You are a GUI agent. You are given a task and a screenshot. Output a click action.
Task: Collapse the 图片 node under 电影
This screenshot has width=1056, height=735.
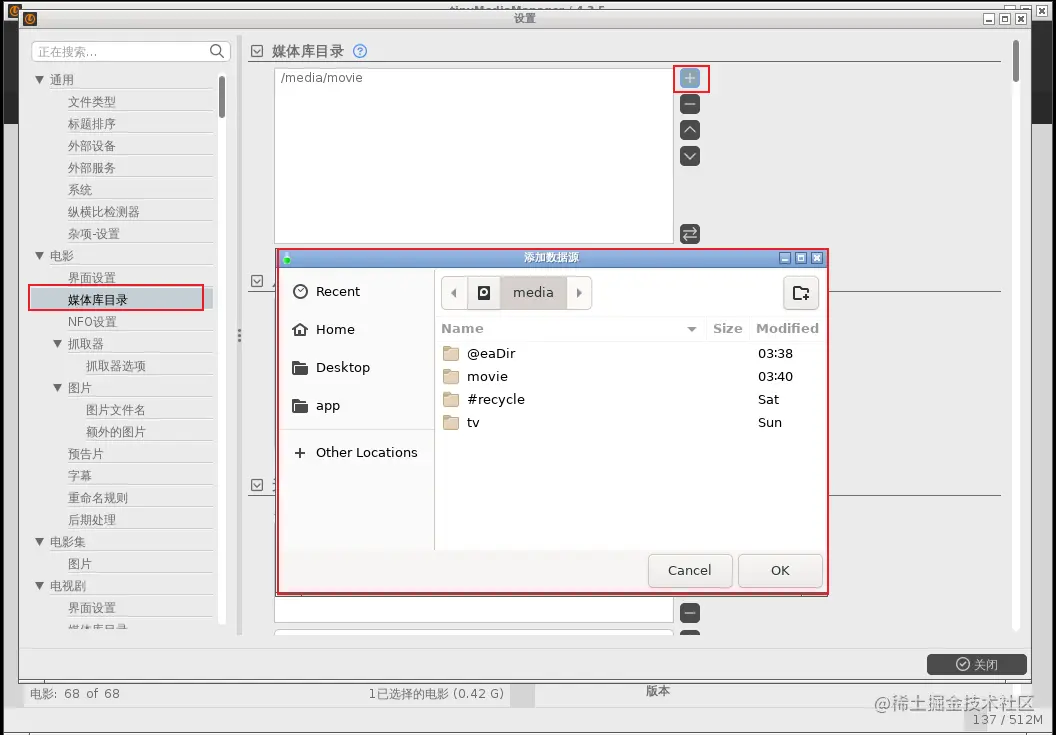pos(58,388)
